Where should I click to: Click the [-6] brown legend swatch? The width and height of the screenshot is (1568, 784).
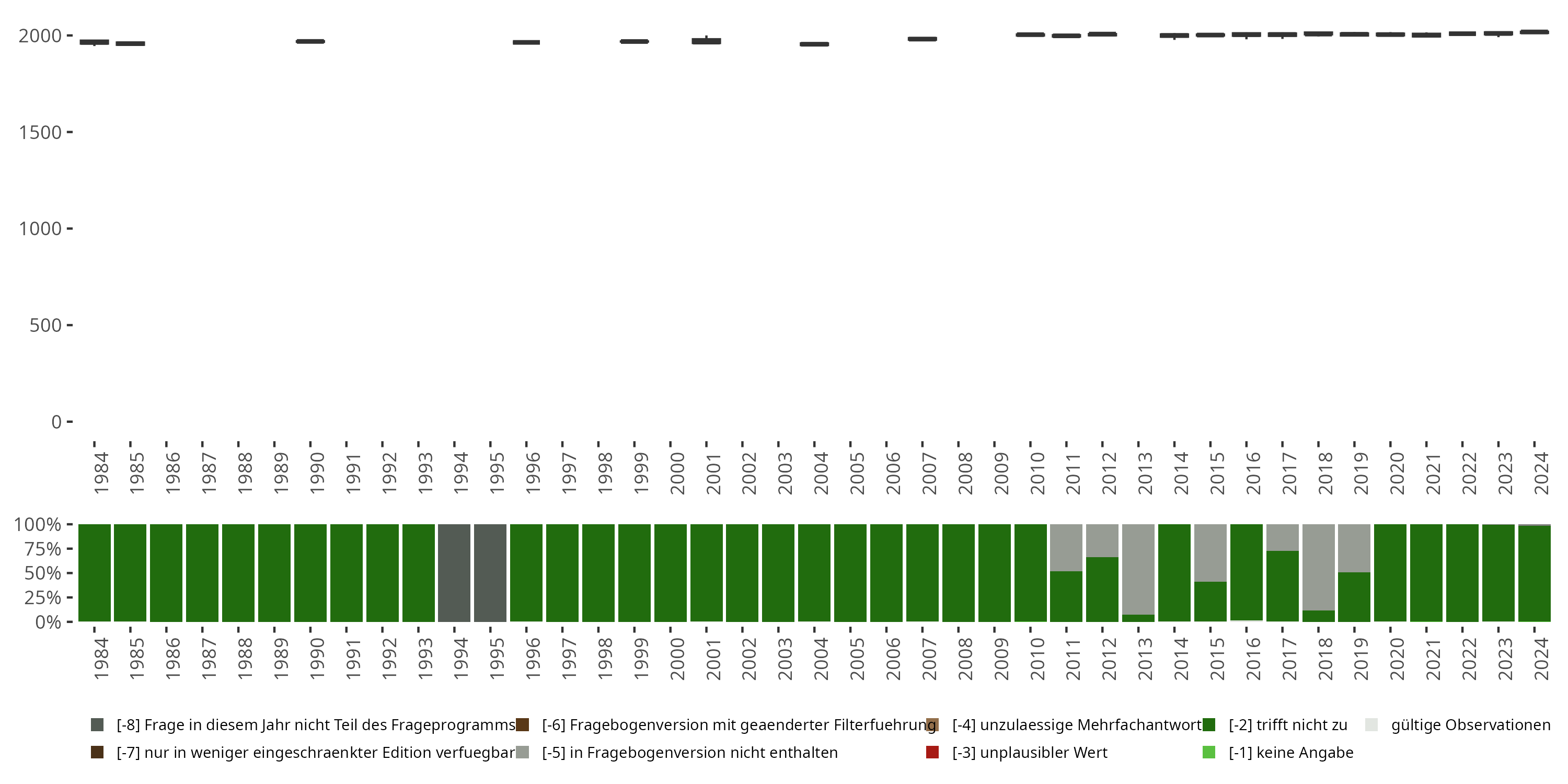coord(522,725)
